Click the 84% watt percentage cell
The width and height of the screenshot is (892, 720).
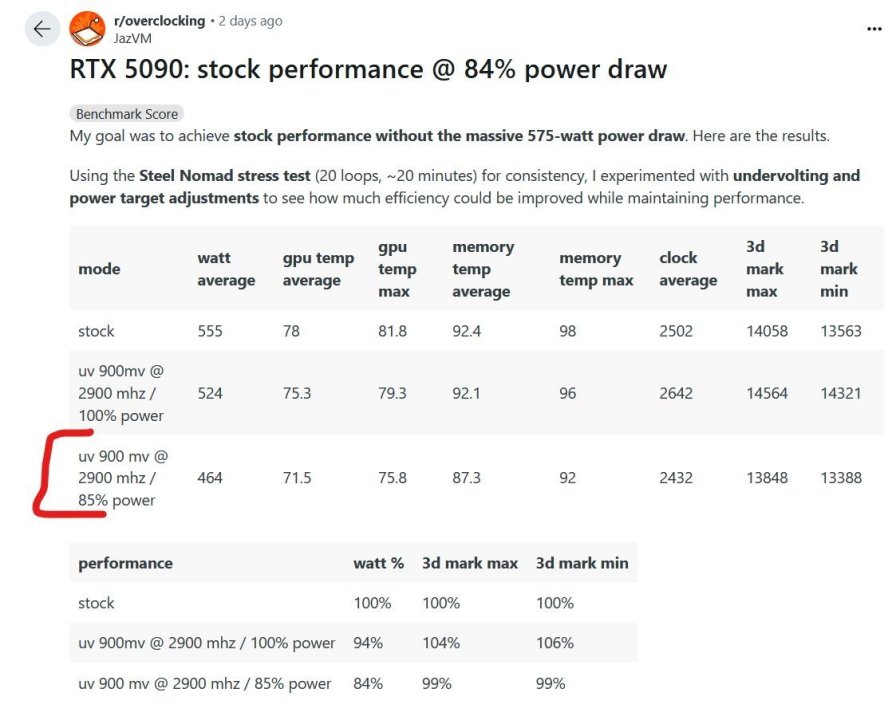(368, 684)
